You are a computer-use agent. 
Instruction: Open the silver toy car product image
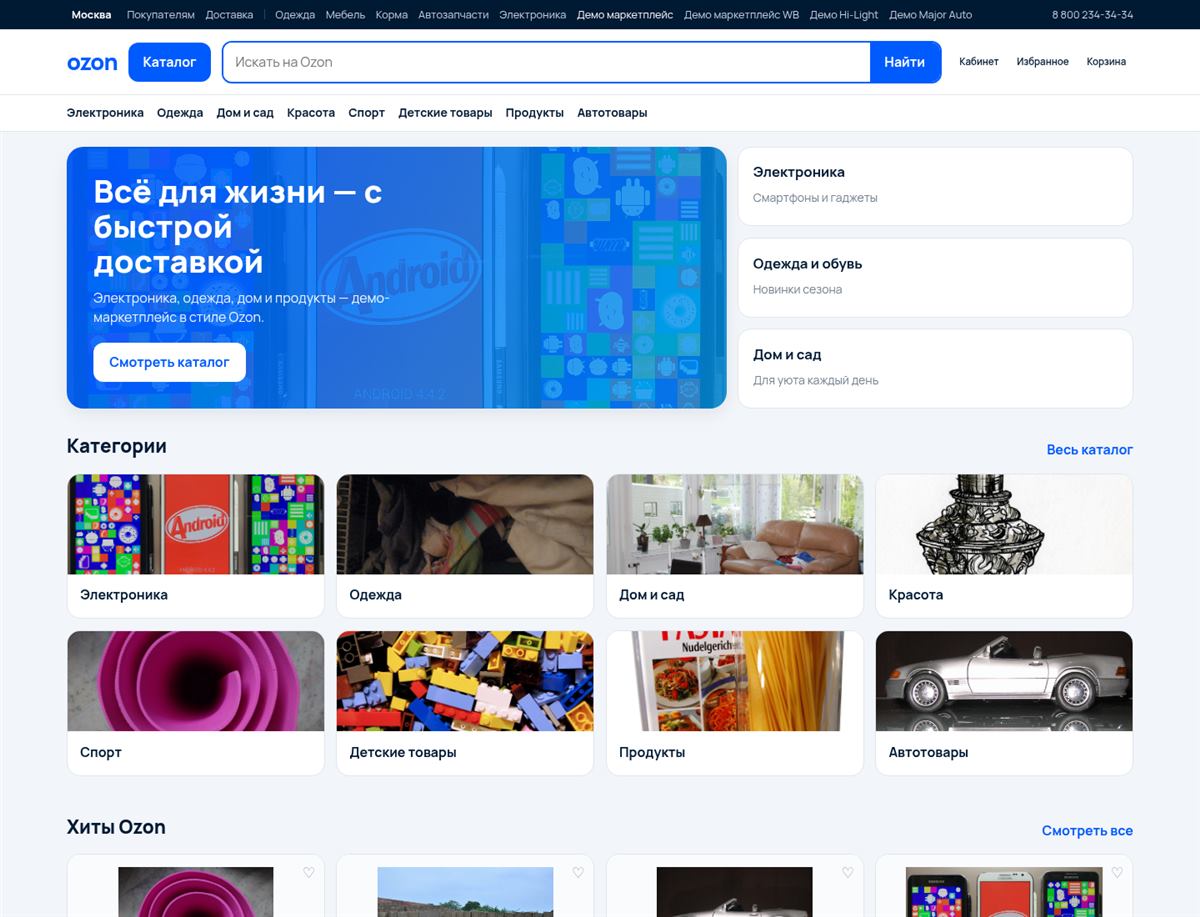[735, 892]
